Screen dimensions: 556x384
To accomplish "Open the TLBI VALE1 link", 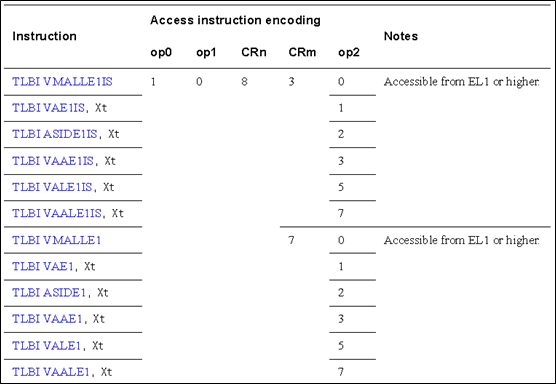I will [46, 345].
